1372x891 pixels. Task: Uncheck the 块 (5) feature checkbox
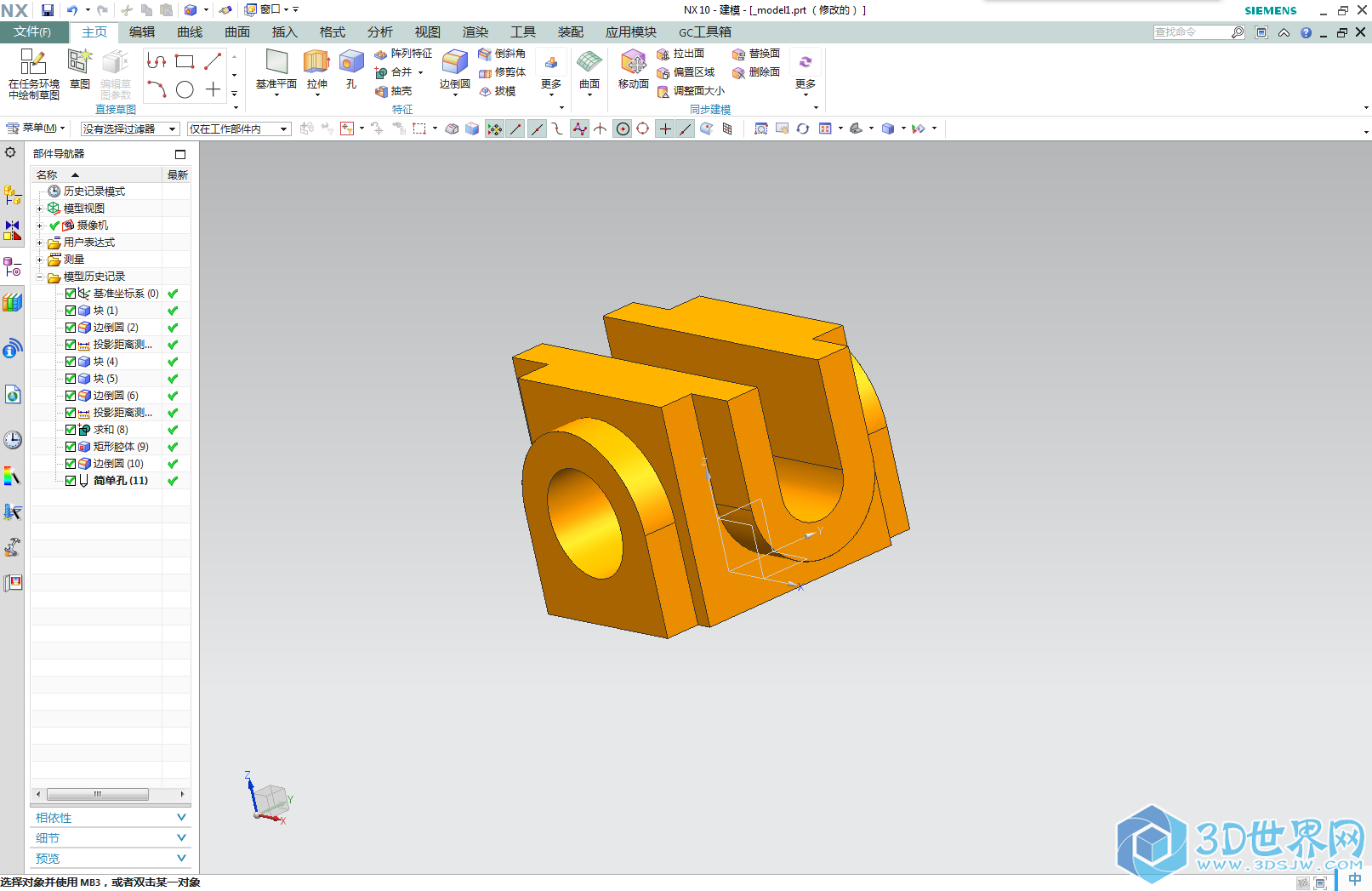point(71,379)
